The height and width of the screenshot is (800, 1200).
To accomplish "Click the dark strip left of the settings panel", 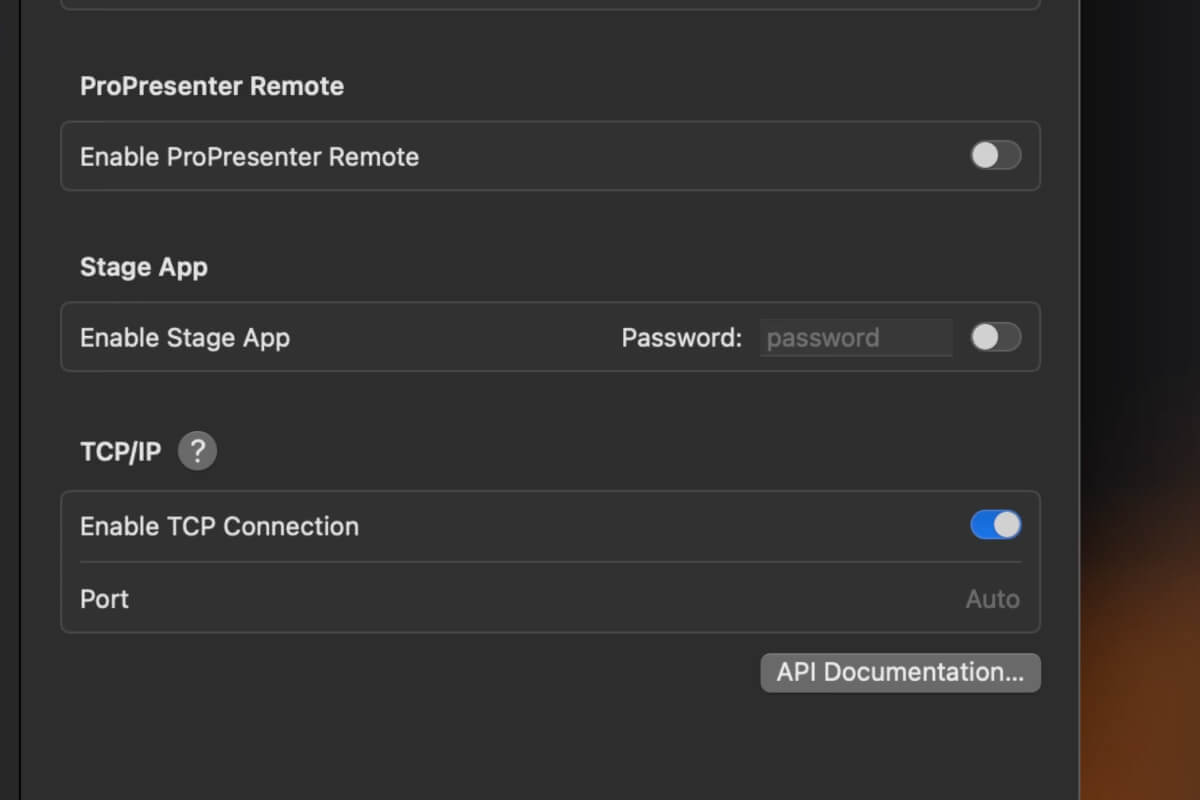I will [x=9, y=400].
